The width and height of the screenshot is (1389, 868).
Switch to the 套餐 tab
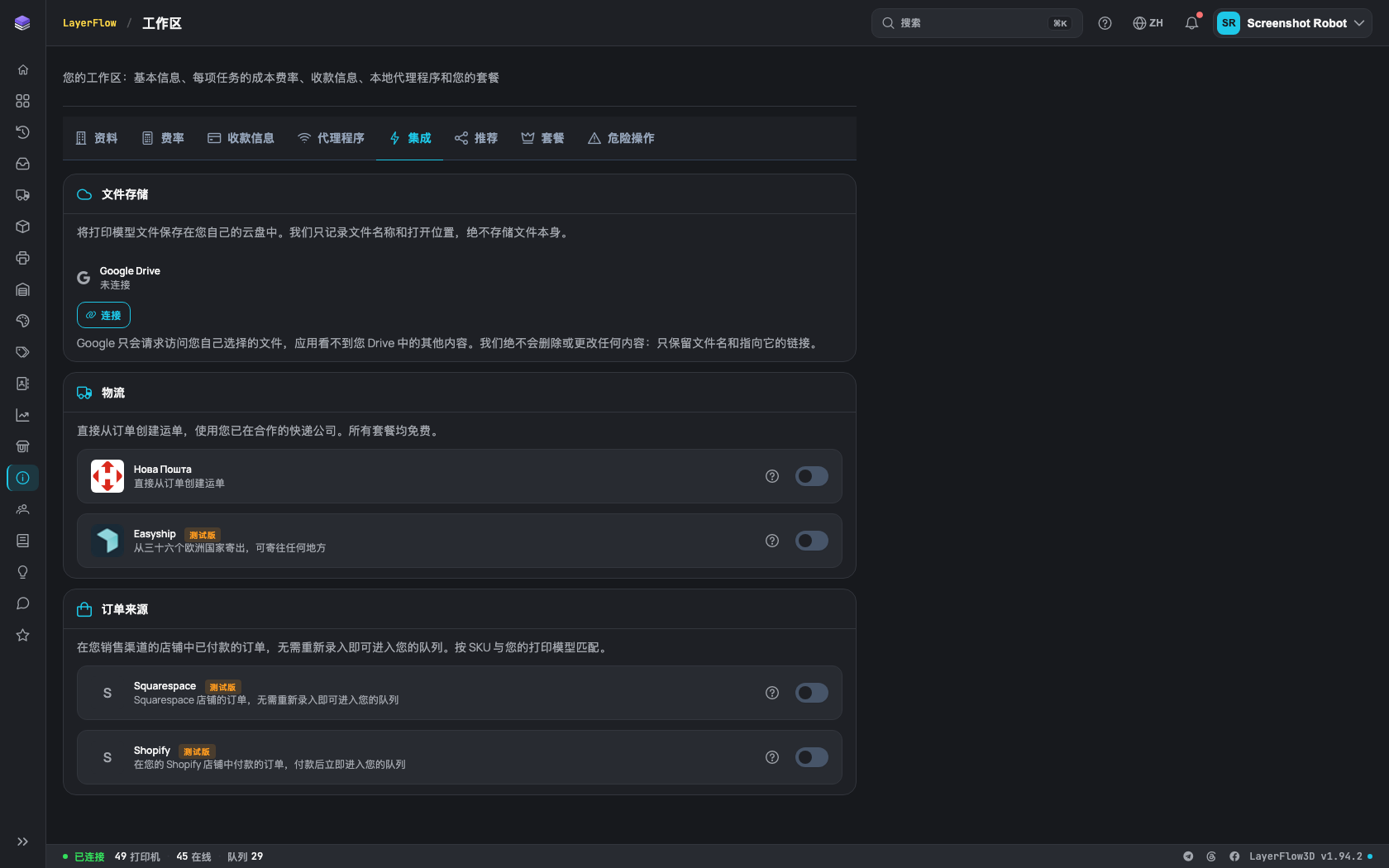click(x=542, y=138)
